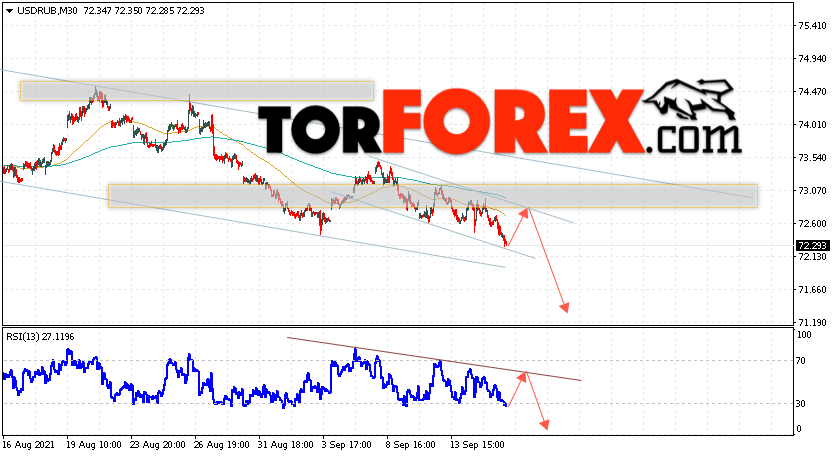Click the RSI scale value 70

802,361
